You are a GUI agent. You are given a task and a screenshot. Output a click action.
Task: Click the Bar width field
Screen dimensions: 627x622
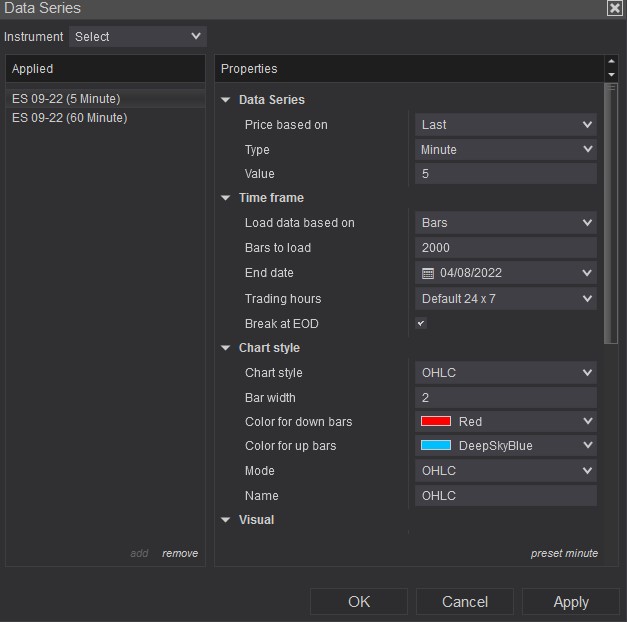pyautogui.click(x=506, y=398)
